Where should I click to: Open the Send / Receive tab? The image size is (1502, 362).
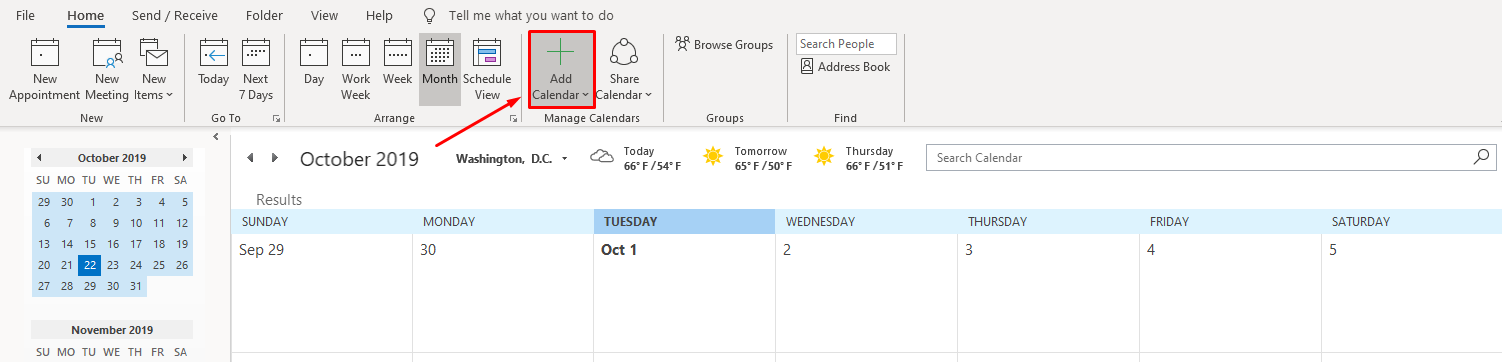click(x=175, y=16)
